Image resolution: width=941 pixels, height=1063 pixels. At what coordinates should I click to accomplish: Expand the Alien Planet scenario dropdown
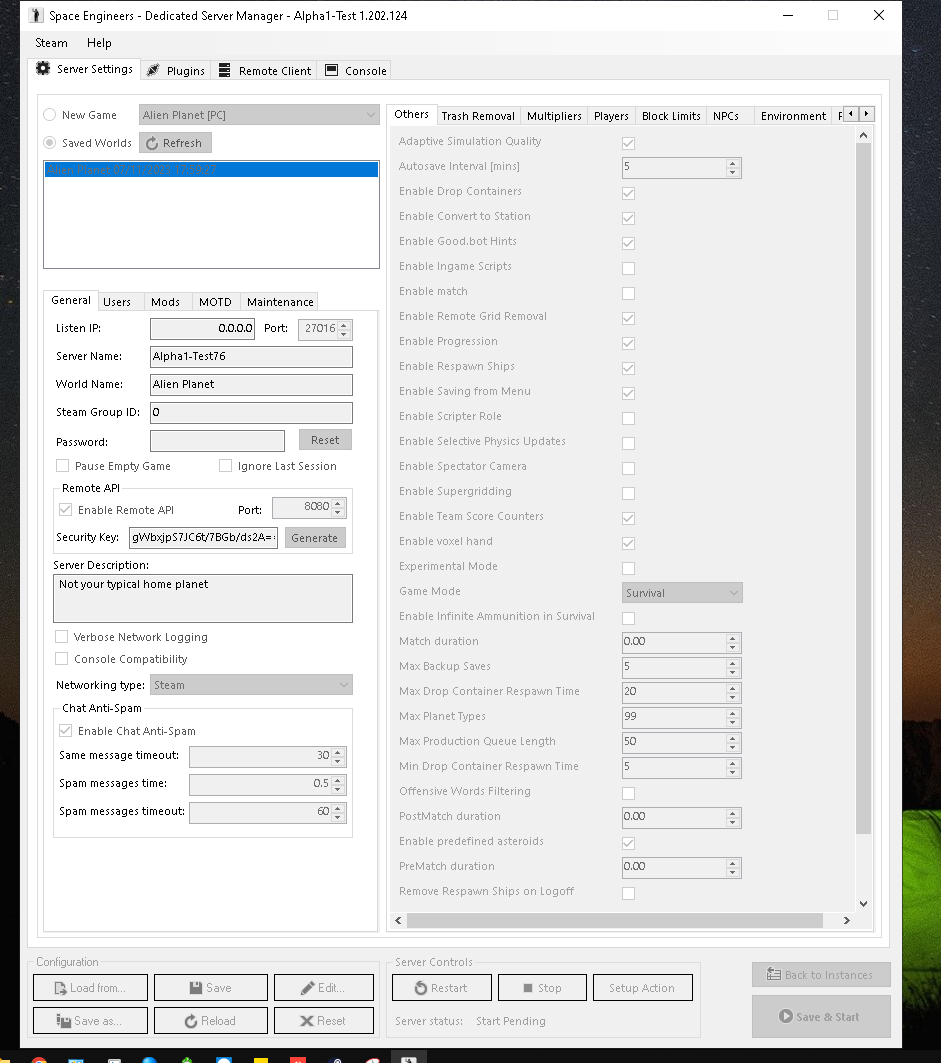258,115
